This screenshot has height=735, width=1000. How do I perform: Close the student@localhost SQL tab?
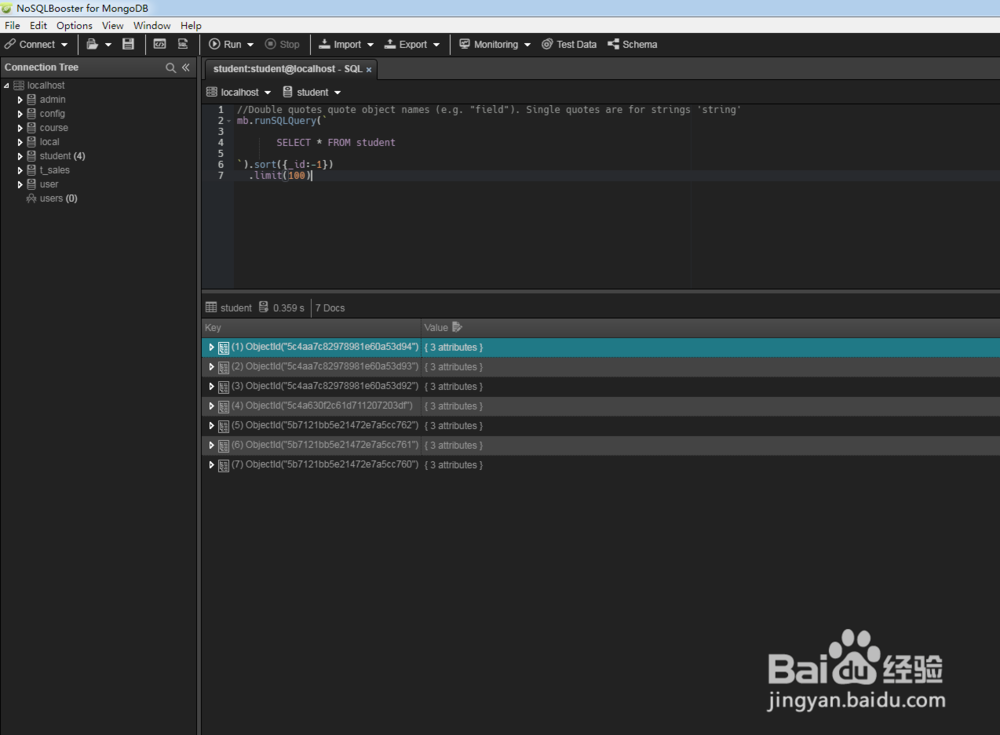coord(369,70)
